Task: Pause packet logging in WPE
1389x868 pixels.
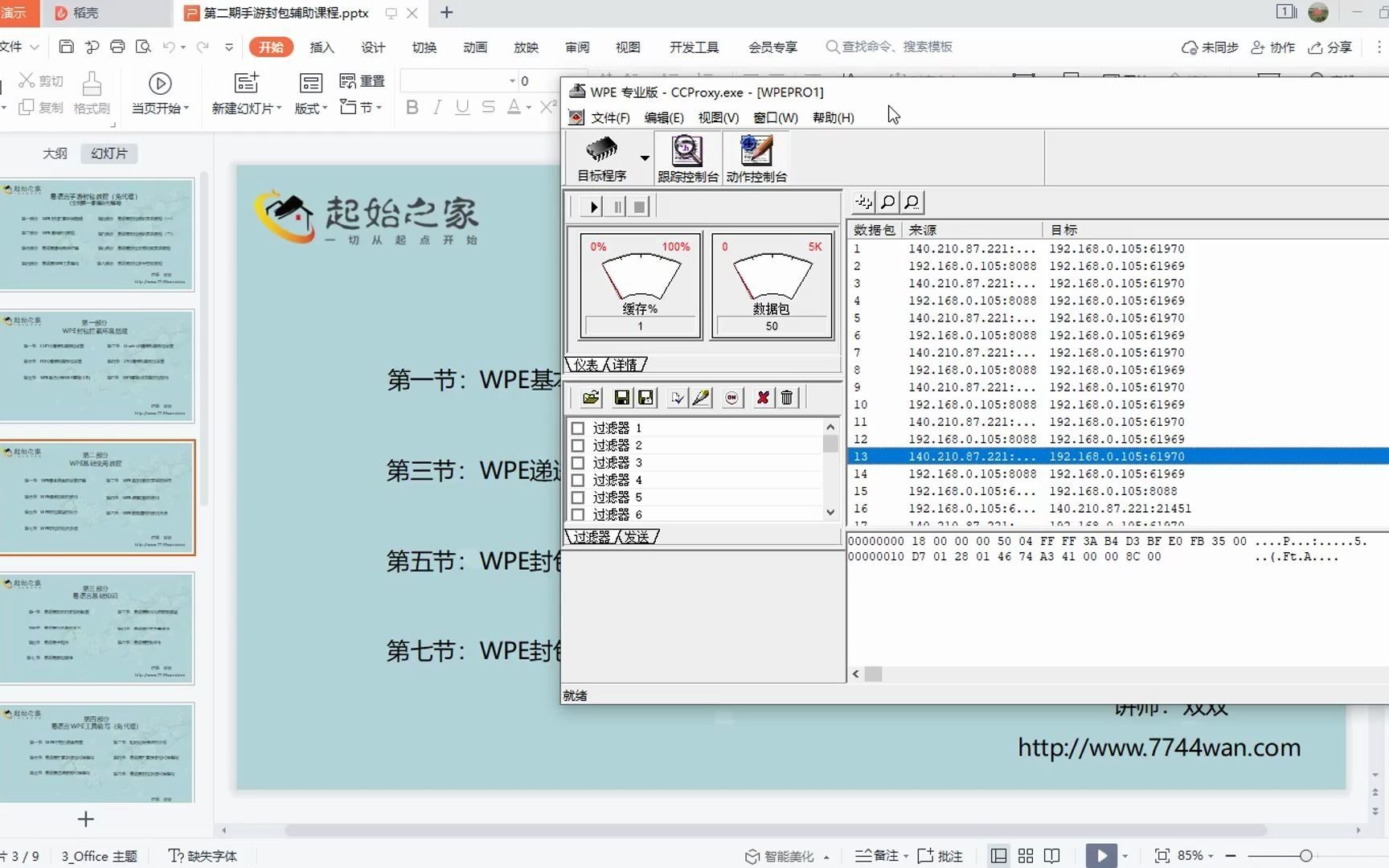Action: 617,207
